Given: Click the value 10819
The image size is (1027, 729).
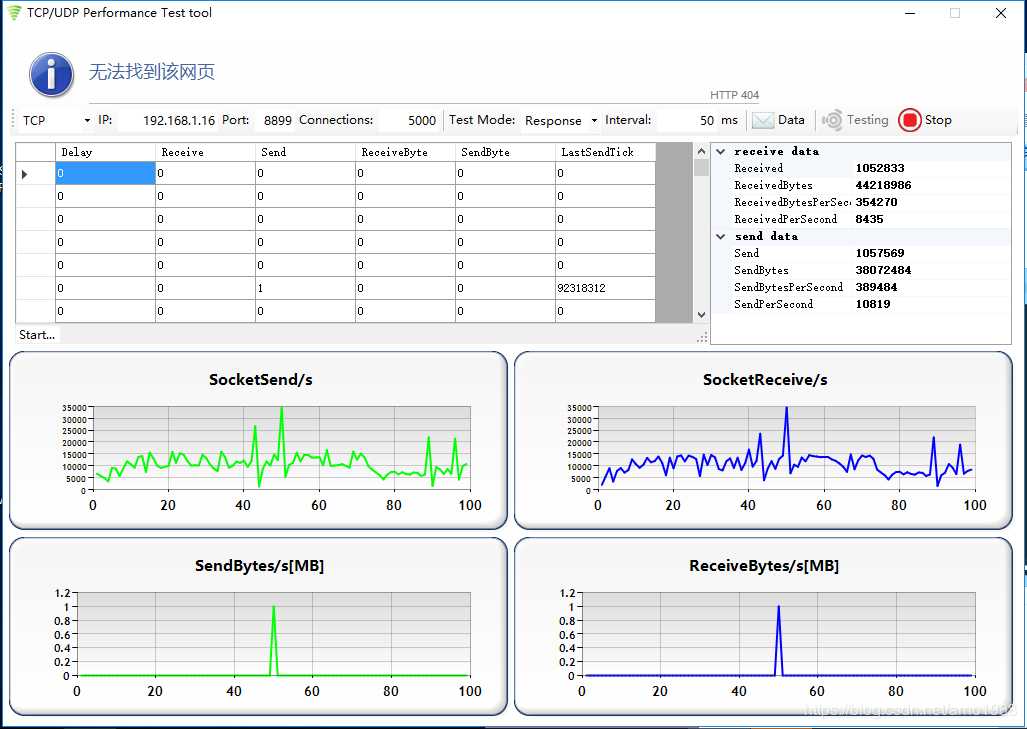Looking at the screenshot, I should coord(872,305).
